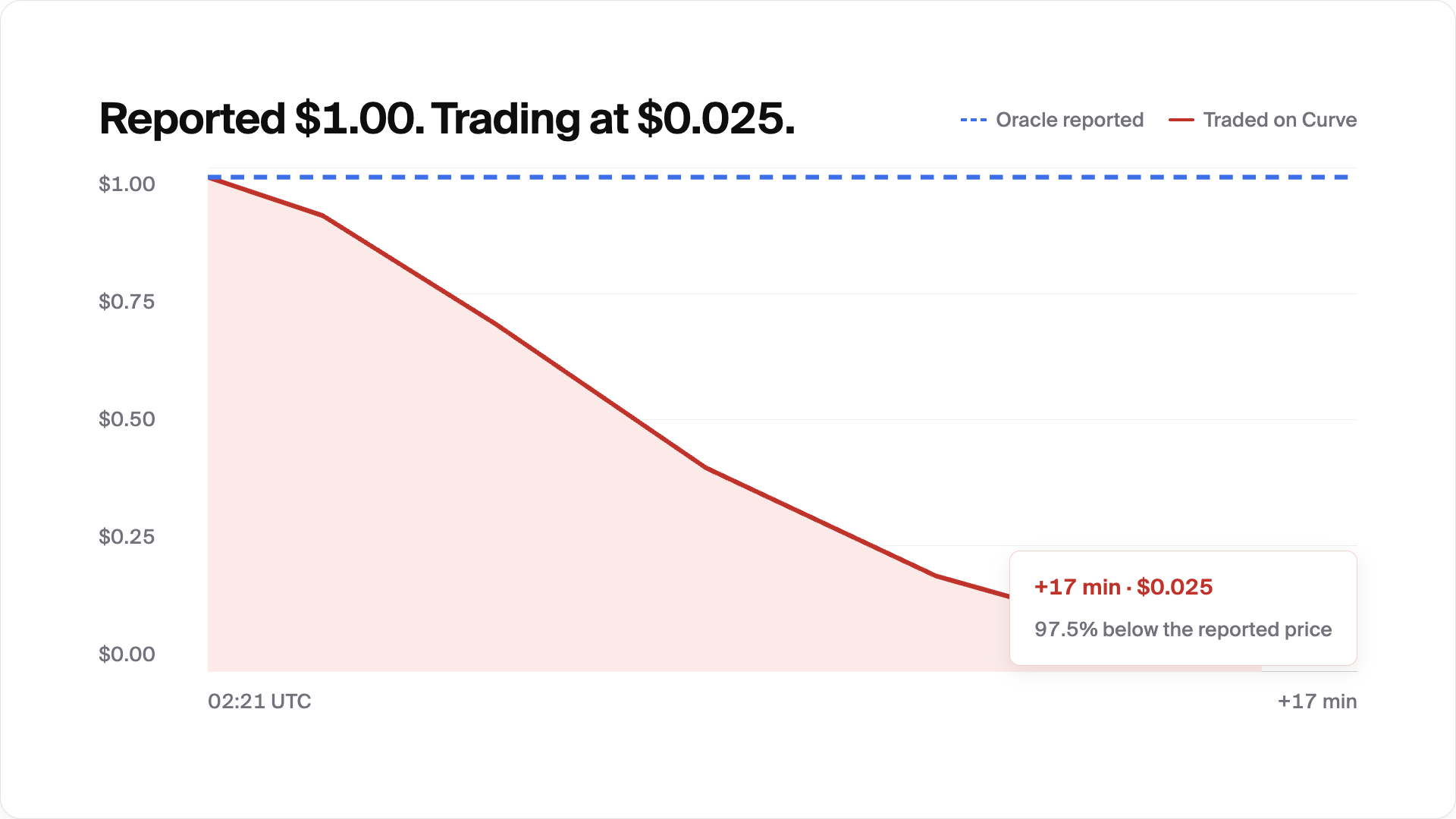Click the tooltip header +17 min · $0.025
Viewport: 1456px width, 819px height.
click(x=1123, y=586)
